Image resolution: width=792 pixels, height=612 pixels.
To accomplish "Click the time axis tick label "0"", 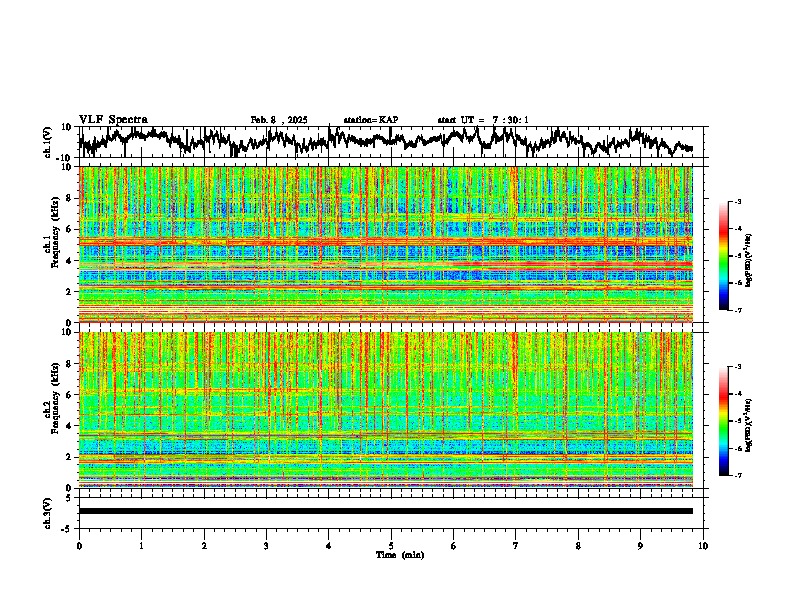I will [79, 546].
